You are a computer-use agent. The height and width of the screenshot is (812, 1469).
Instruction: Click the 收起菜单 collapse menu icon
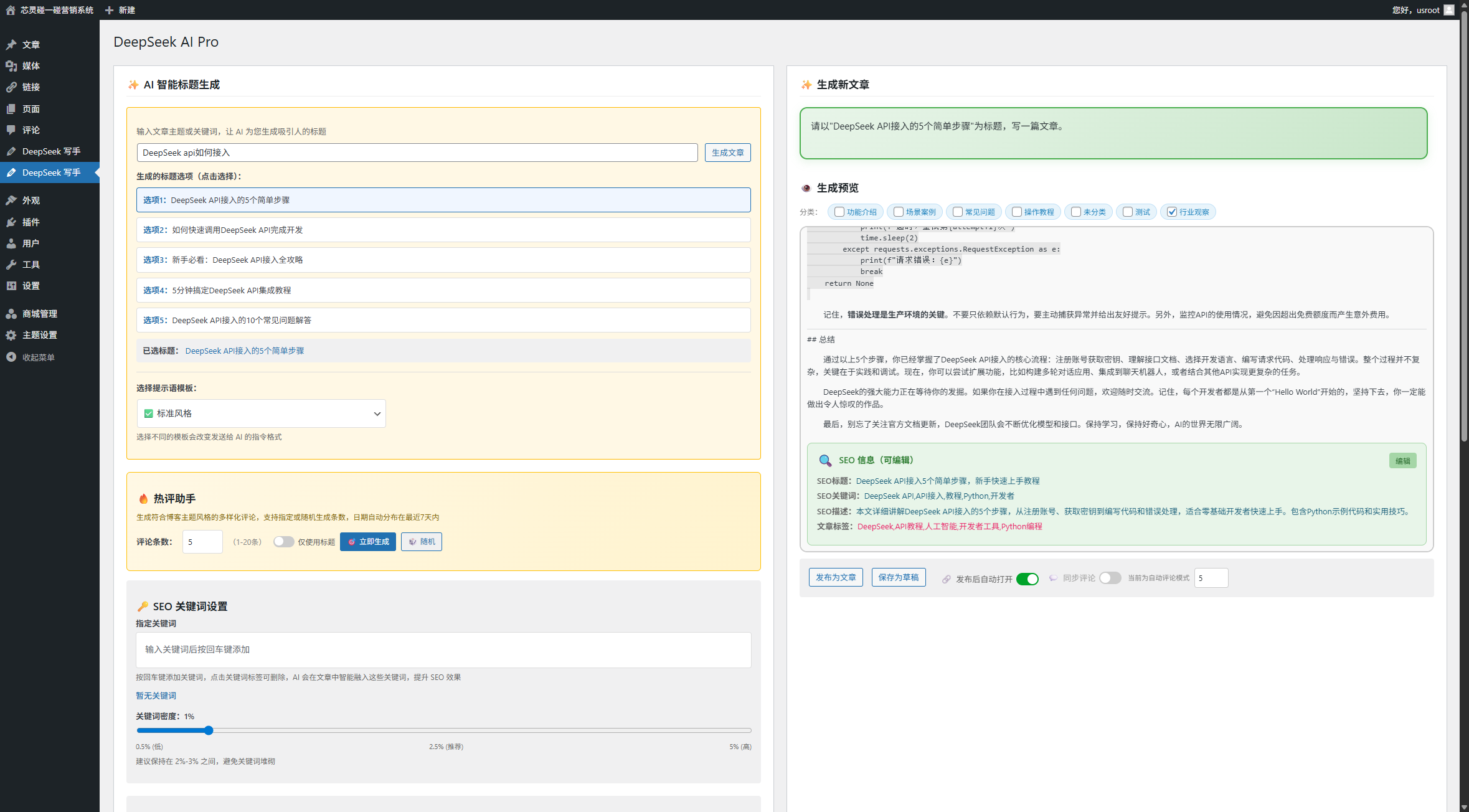[x=11, y=357]
